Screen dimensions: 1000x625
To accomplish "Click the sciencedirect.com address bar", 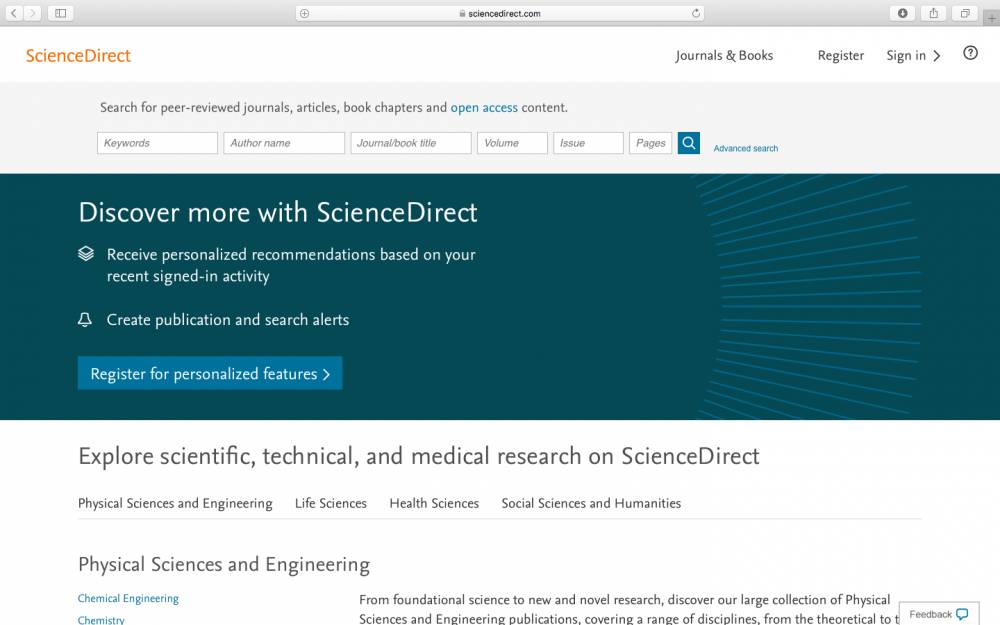I will (x=500, y=13).
